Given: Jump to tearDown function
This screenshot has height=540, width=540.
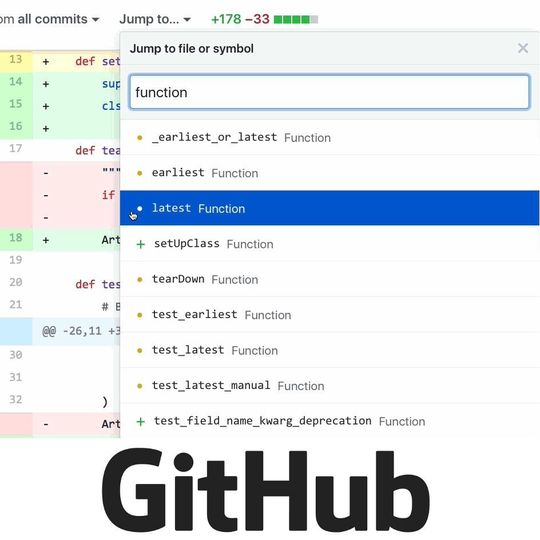Looking at the screenshot, I should pos(330,279).
